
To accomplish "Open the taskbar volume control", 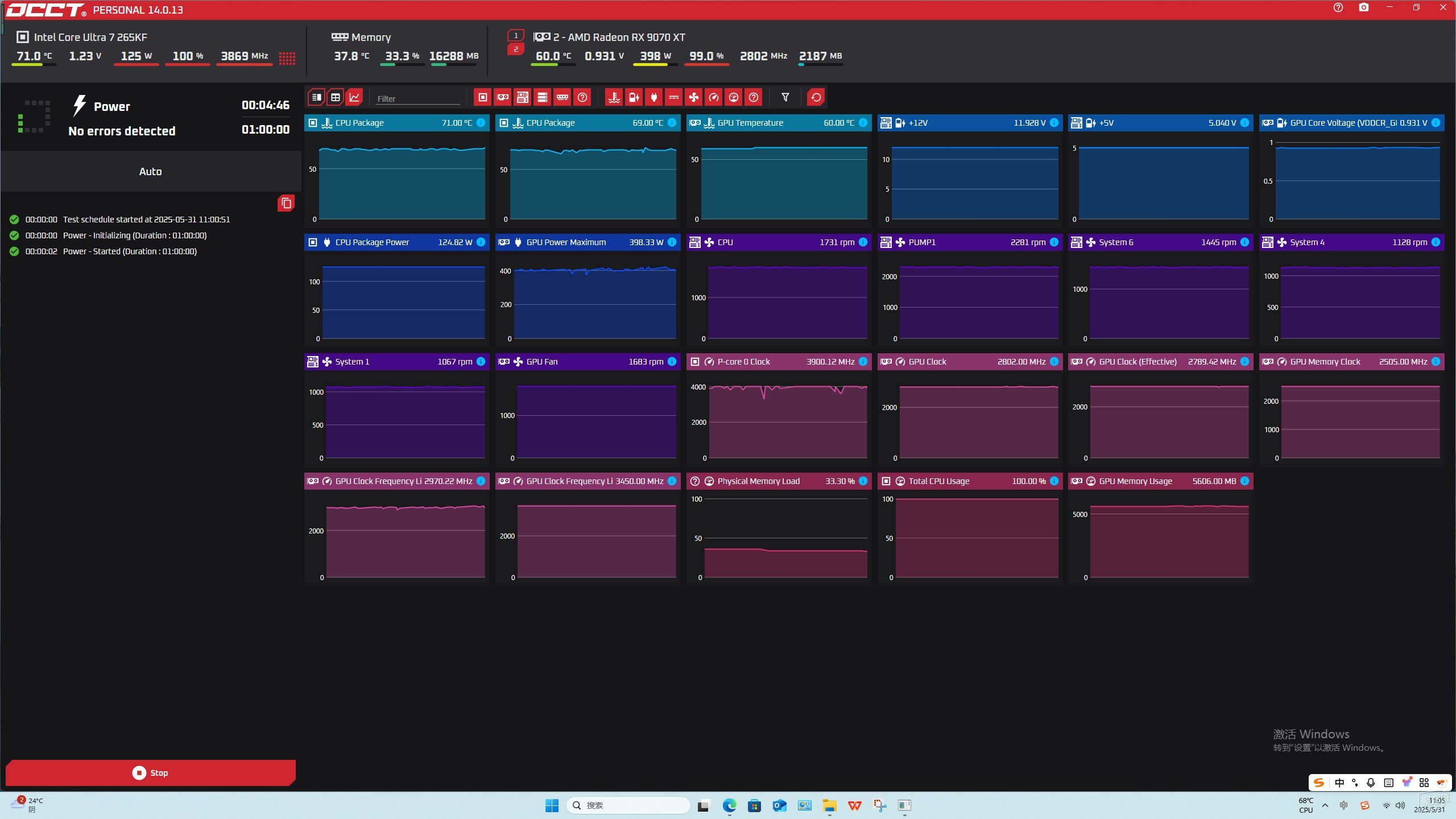I will click(1400, 805).
